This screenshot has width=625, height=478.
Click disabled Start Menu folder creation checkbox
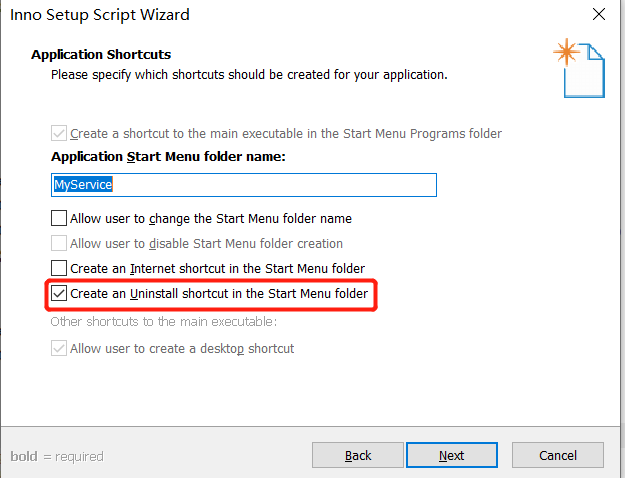click(59, 243)
